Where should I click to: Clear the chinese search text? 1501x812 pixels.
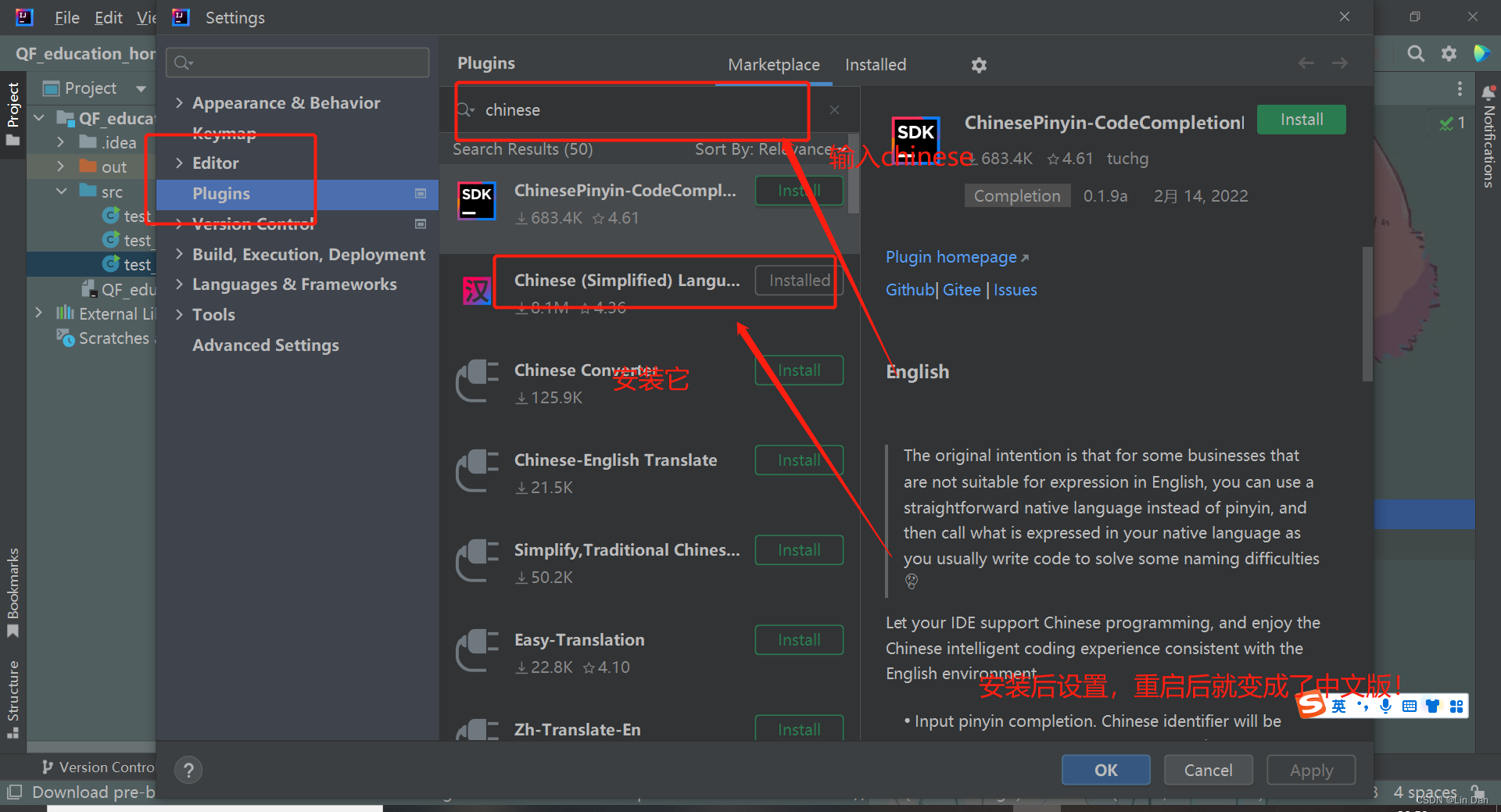point(835,110)
